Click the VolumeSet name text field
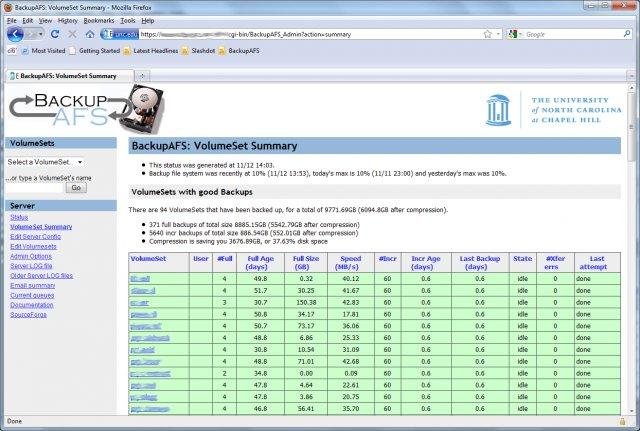640x431 pixels. [35, 188]
